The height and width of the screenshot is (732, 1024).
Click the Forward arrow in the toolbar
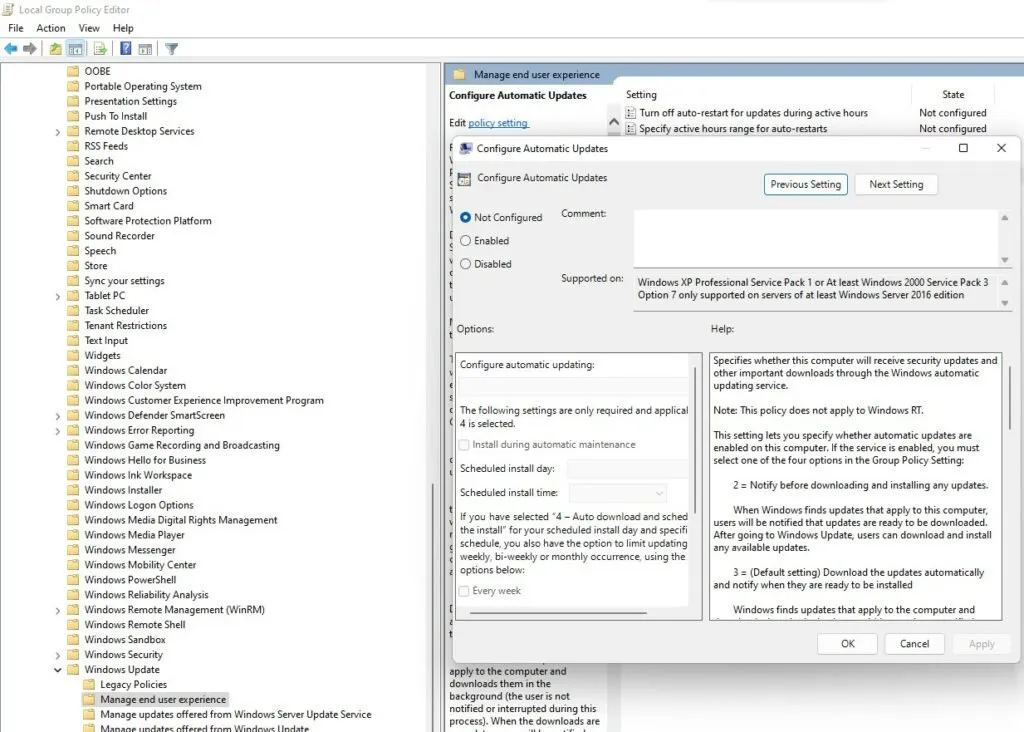[30, 48]
